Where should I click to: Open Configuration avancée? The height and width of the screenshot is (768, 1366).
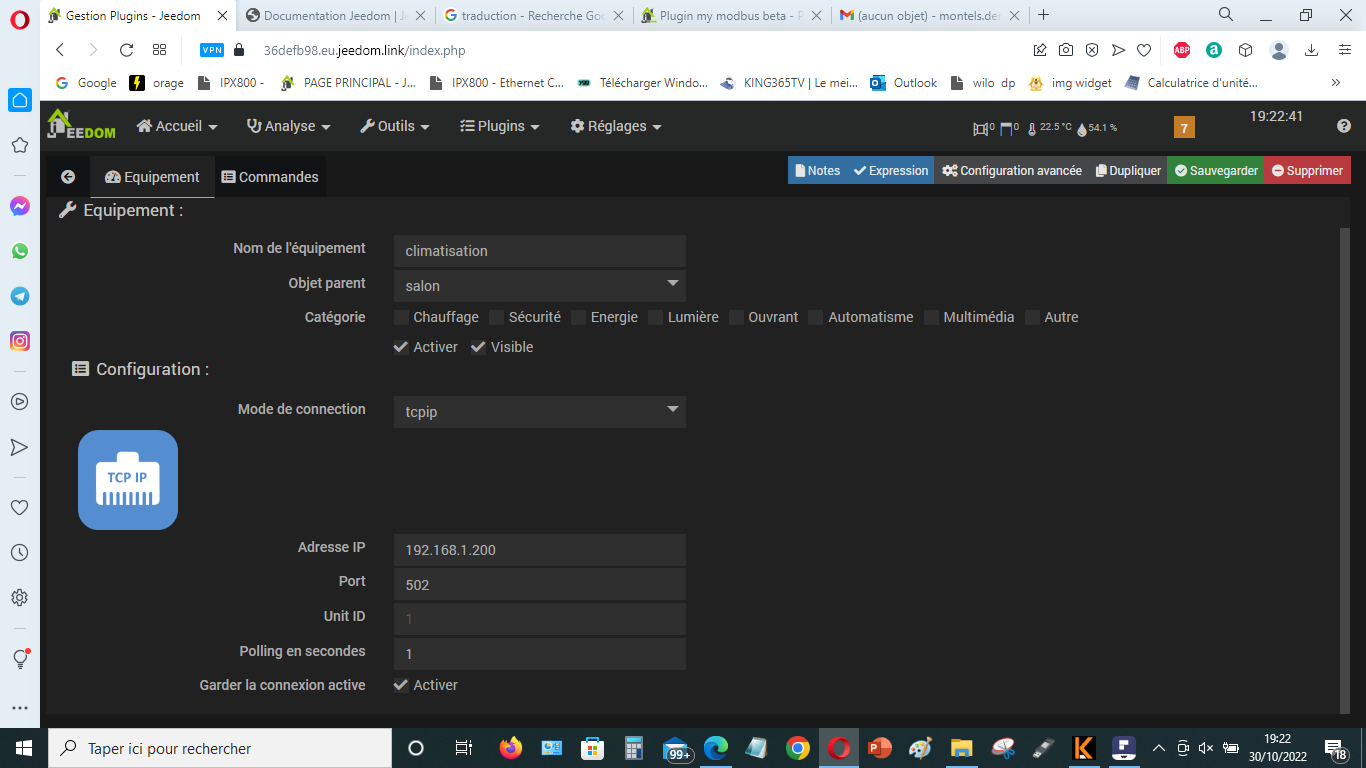coord(1012,170)
